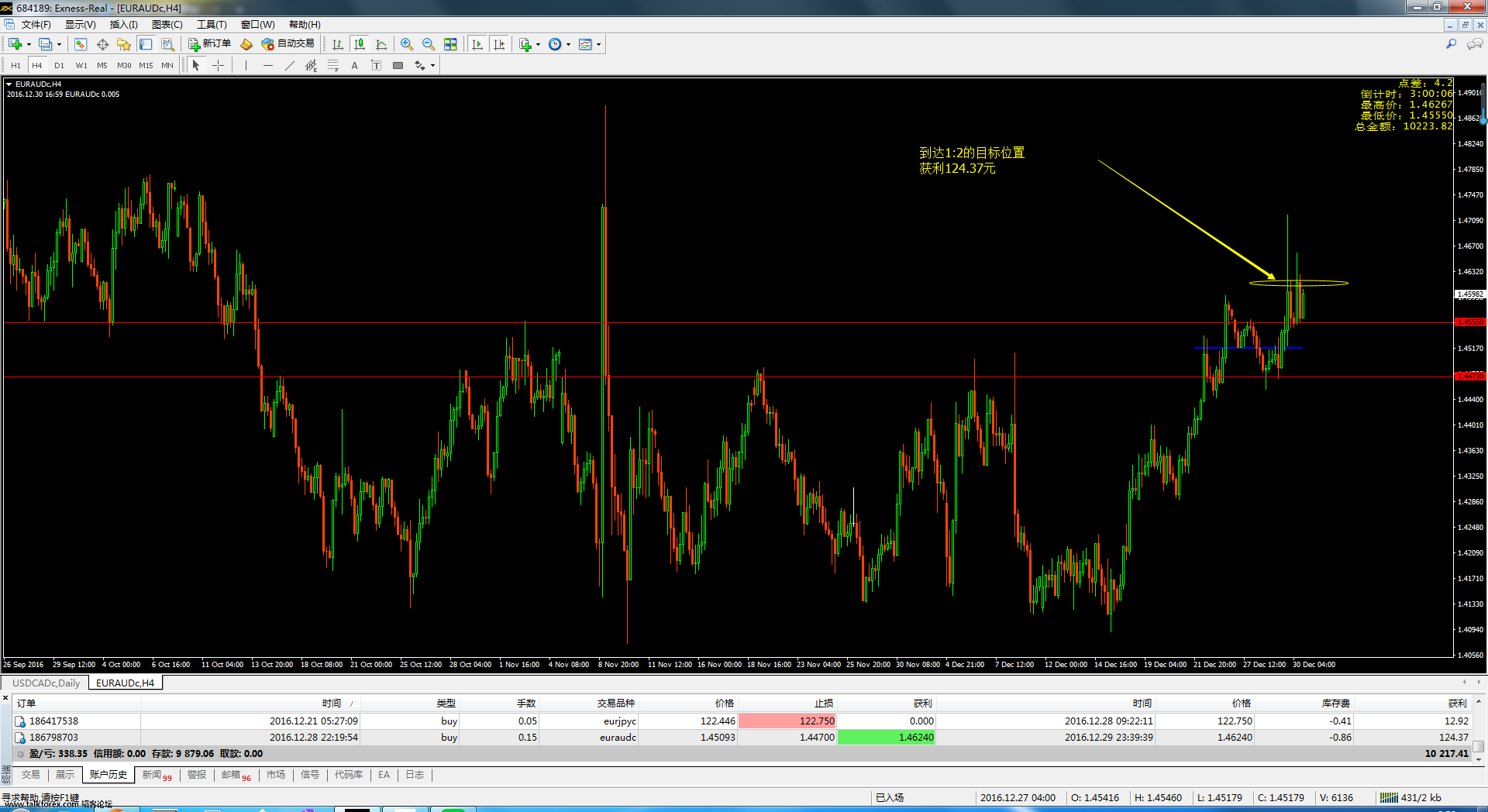Expand the indicators list dropdown arrow
Image resolution: width=1488 pixels, height=812 pixels.
[x=539, y=44]
